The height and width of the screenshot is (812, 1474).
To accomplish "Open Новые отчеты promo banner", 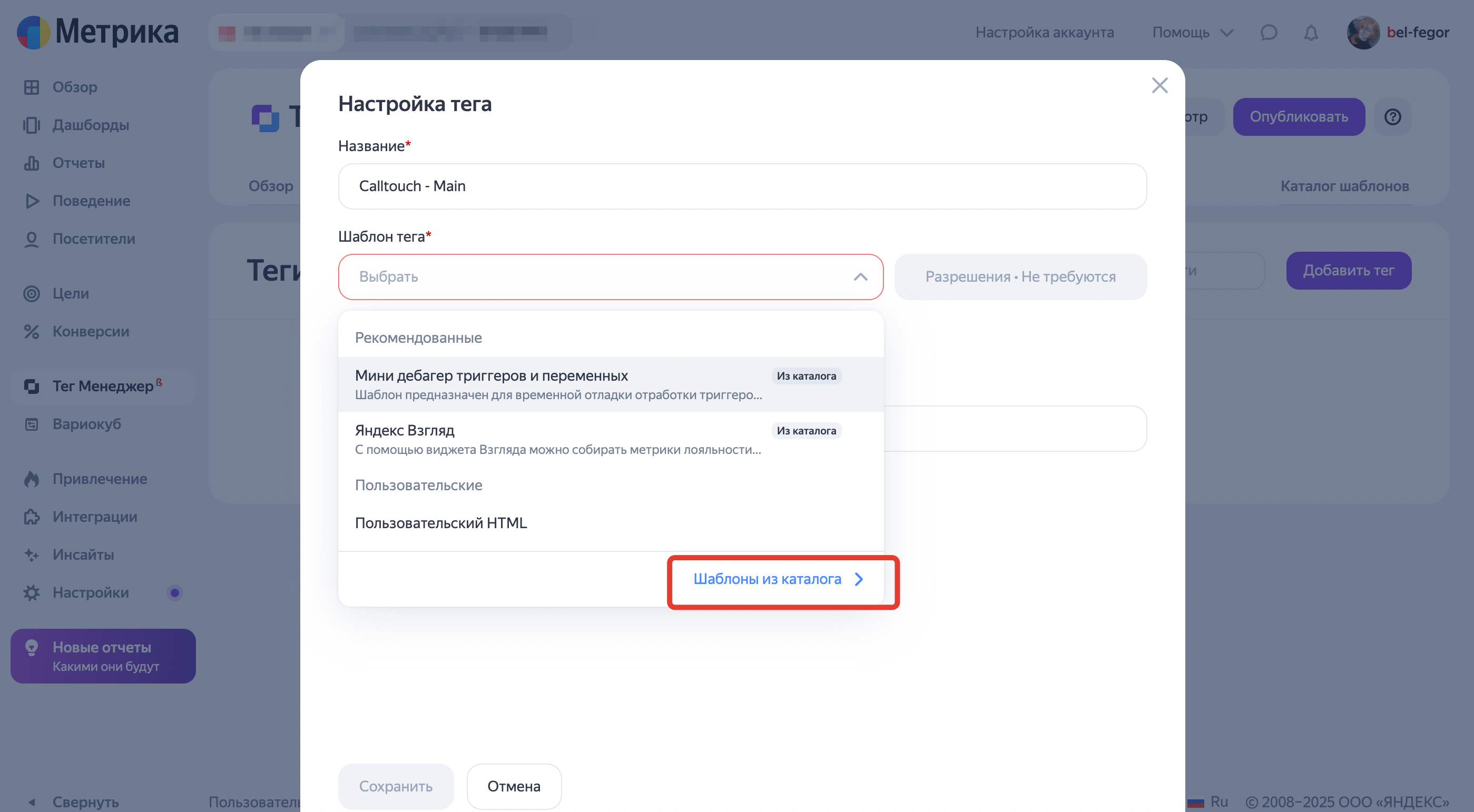I will pos(103,656).
